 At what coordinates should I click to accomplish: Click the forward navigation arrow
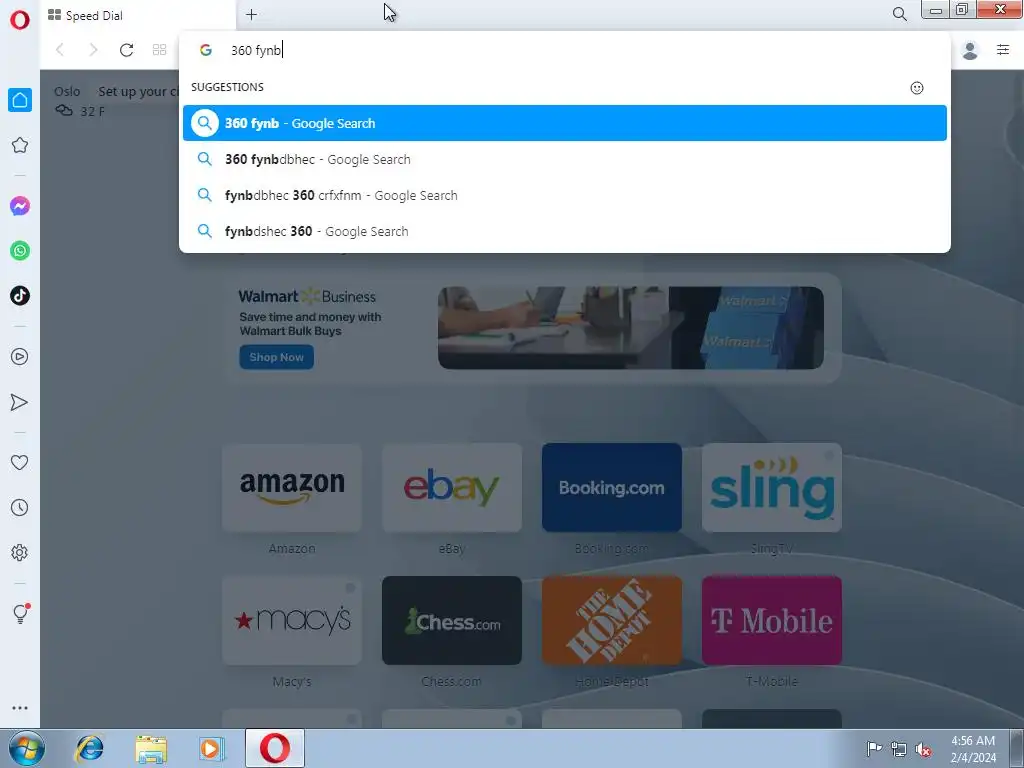click(93, 50)
